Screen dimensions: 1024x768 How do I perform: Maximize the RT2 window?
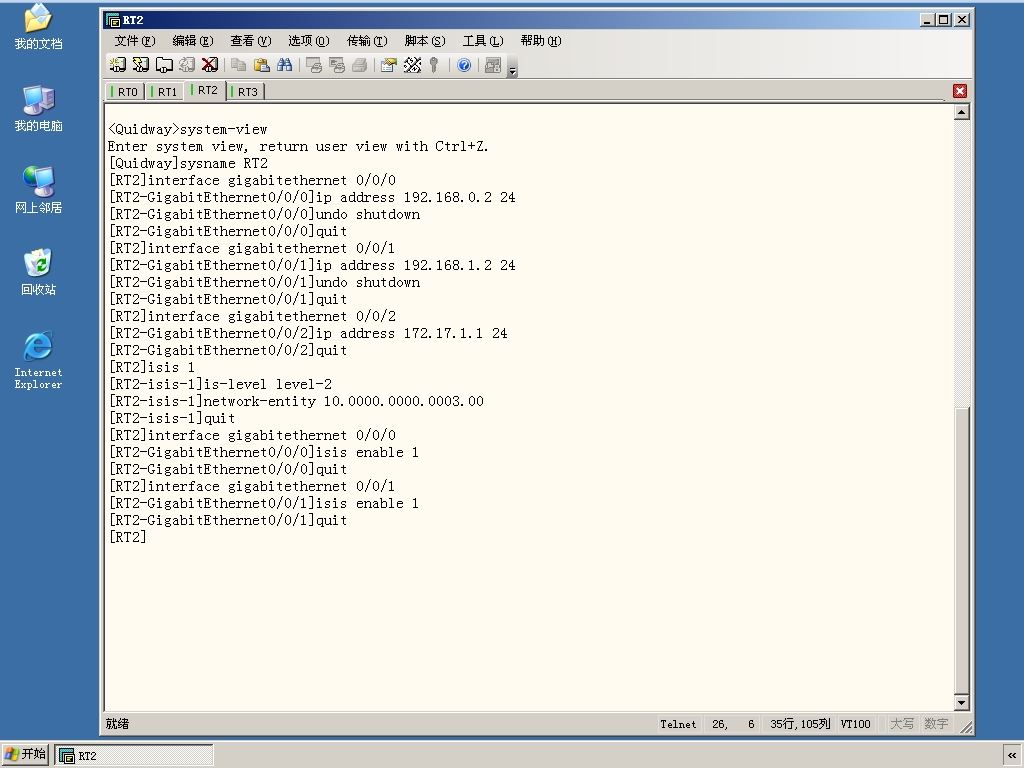944,20
